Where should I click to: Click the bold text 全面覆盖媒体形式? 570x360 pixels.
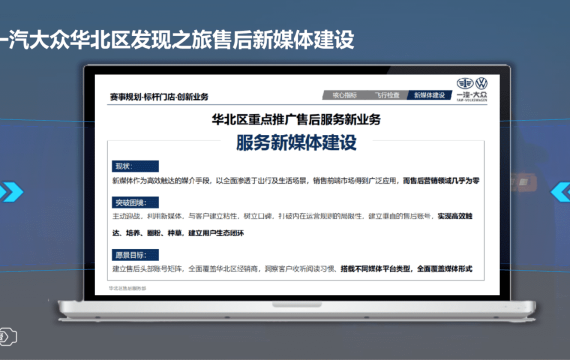click(445, 269)
